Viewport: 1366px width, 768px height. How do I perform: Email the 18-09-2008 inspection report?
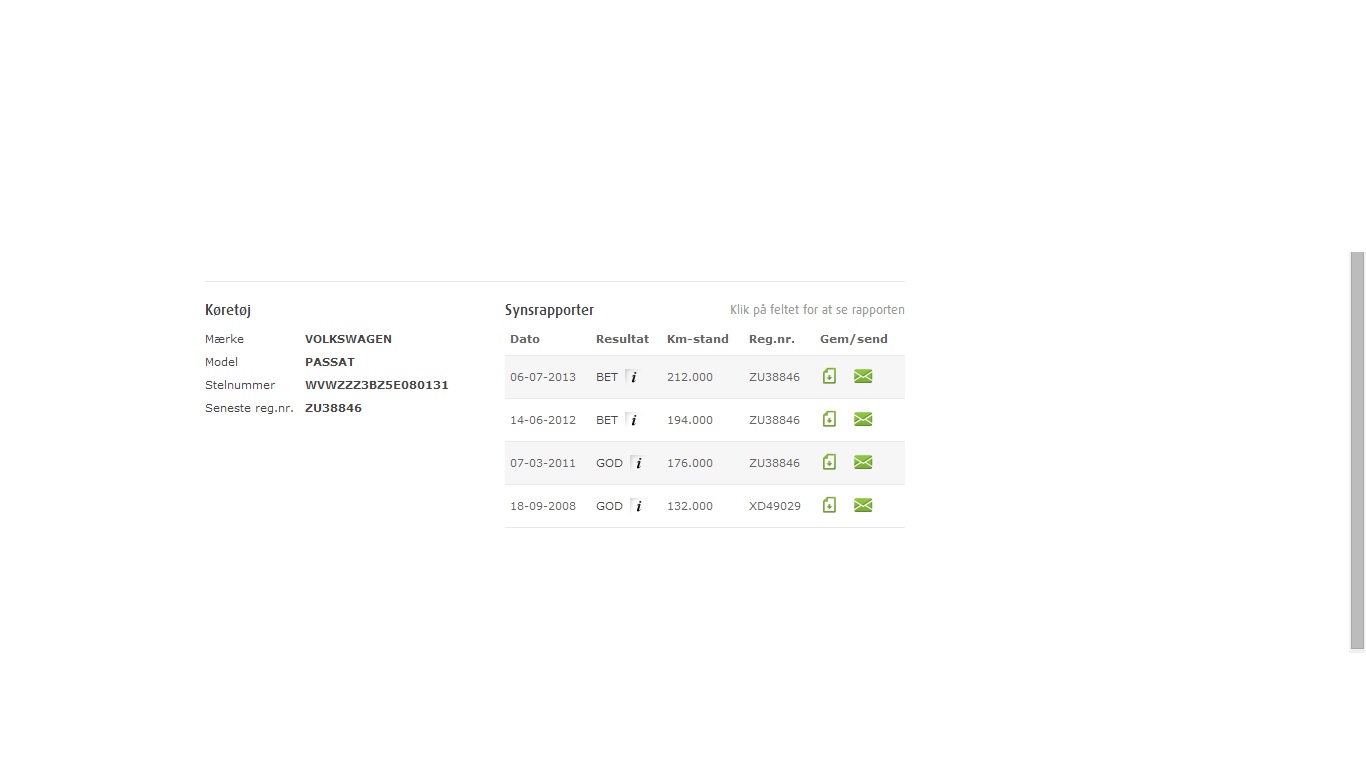[863, 505]
